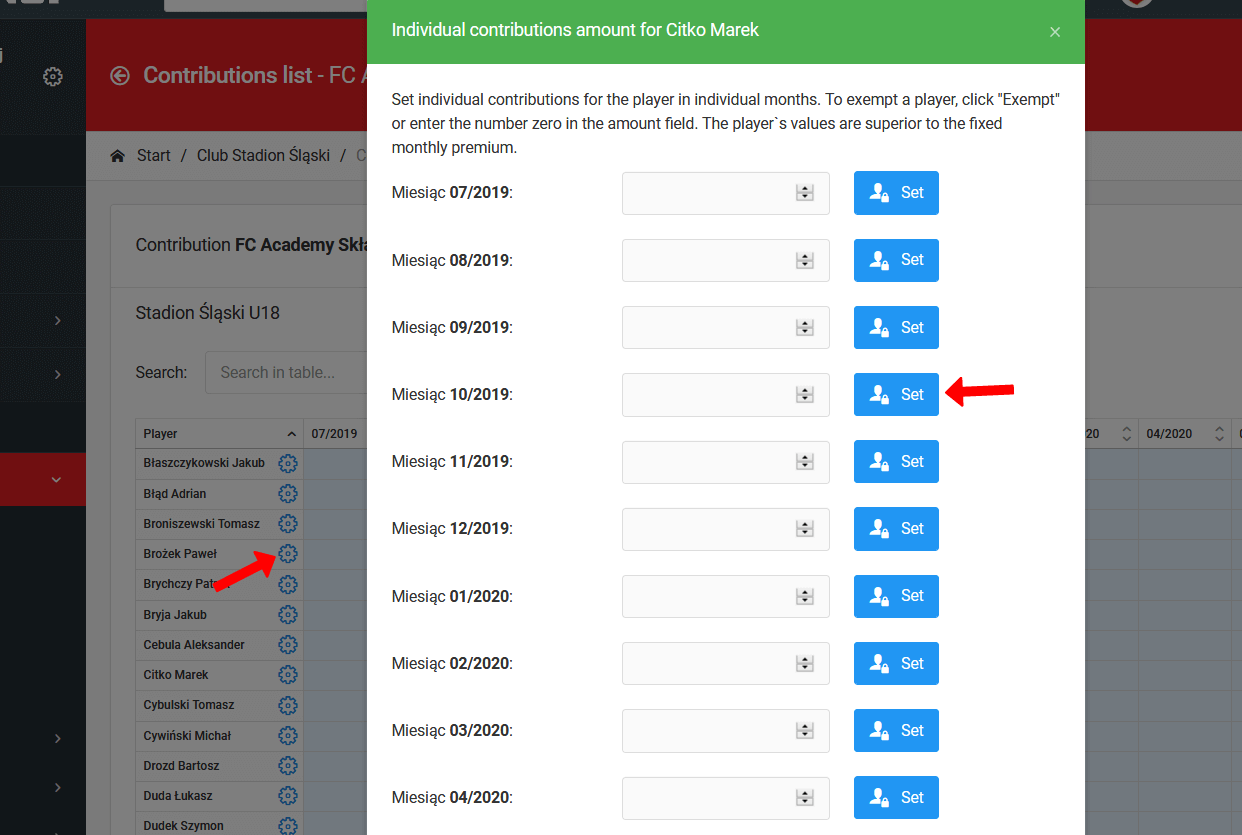Click the sidebar settings gear icon
The height and width of the screenshot is (835, 1242).
tap(53, 77)
